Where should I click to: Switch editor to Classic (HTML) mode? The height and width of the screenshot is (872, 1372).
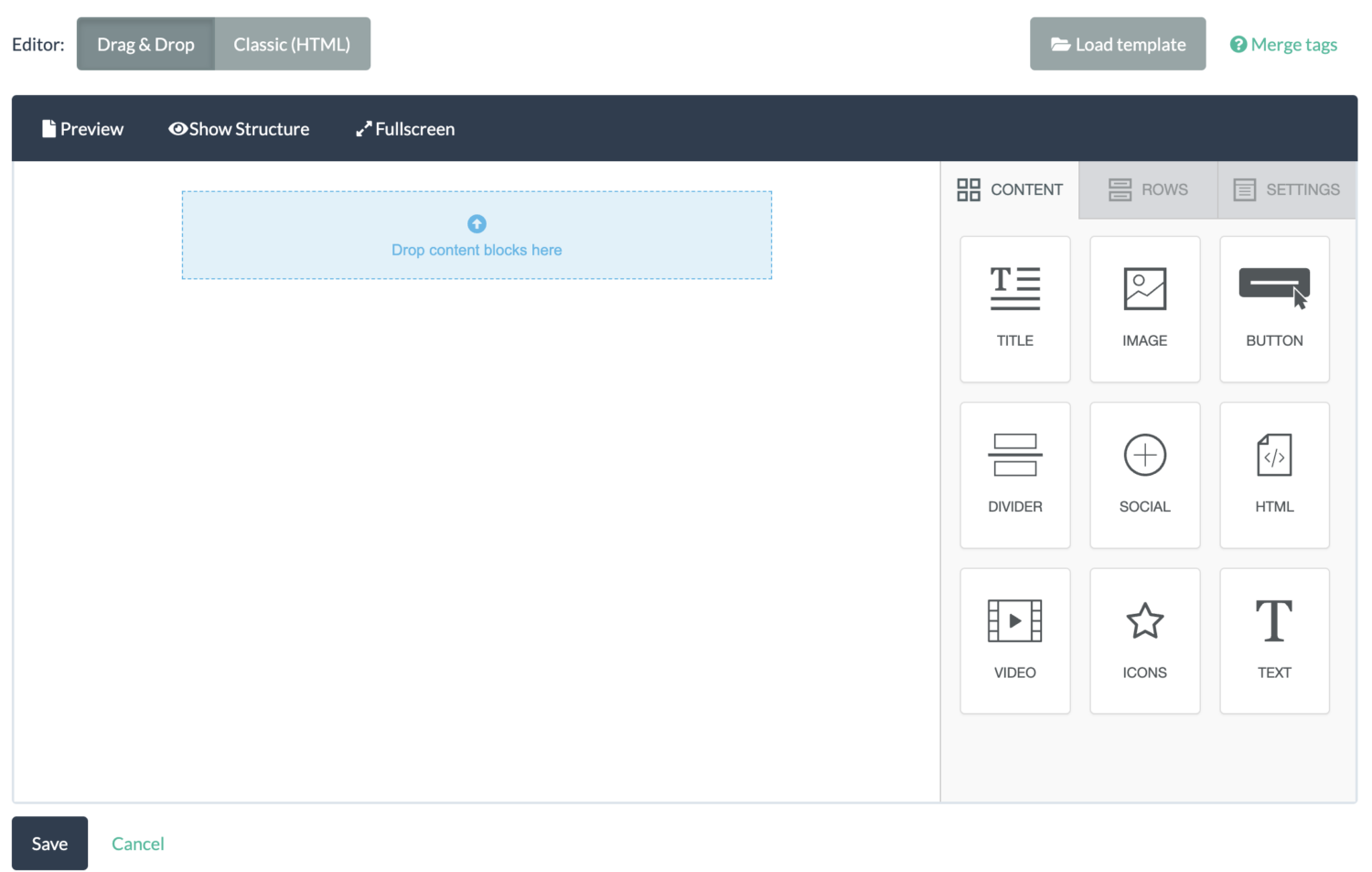point(292,44)
